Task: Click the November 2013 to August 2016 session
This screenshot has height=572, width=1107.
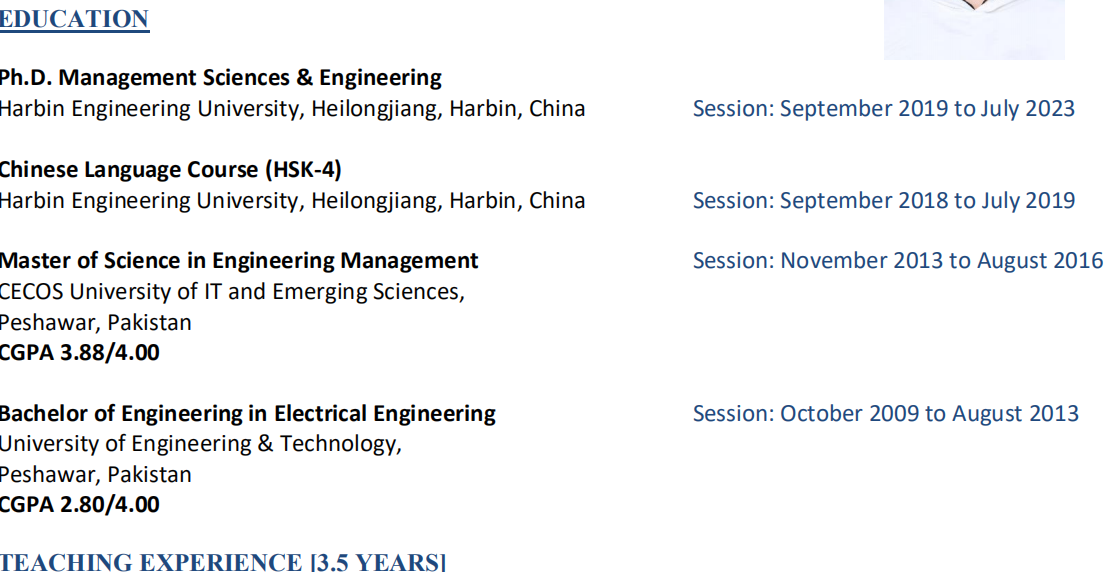Action: tap(897, 261)
